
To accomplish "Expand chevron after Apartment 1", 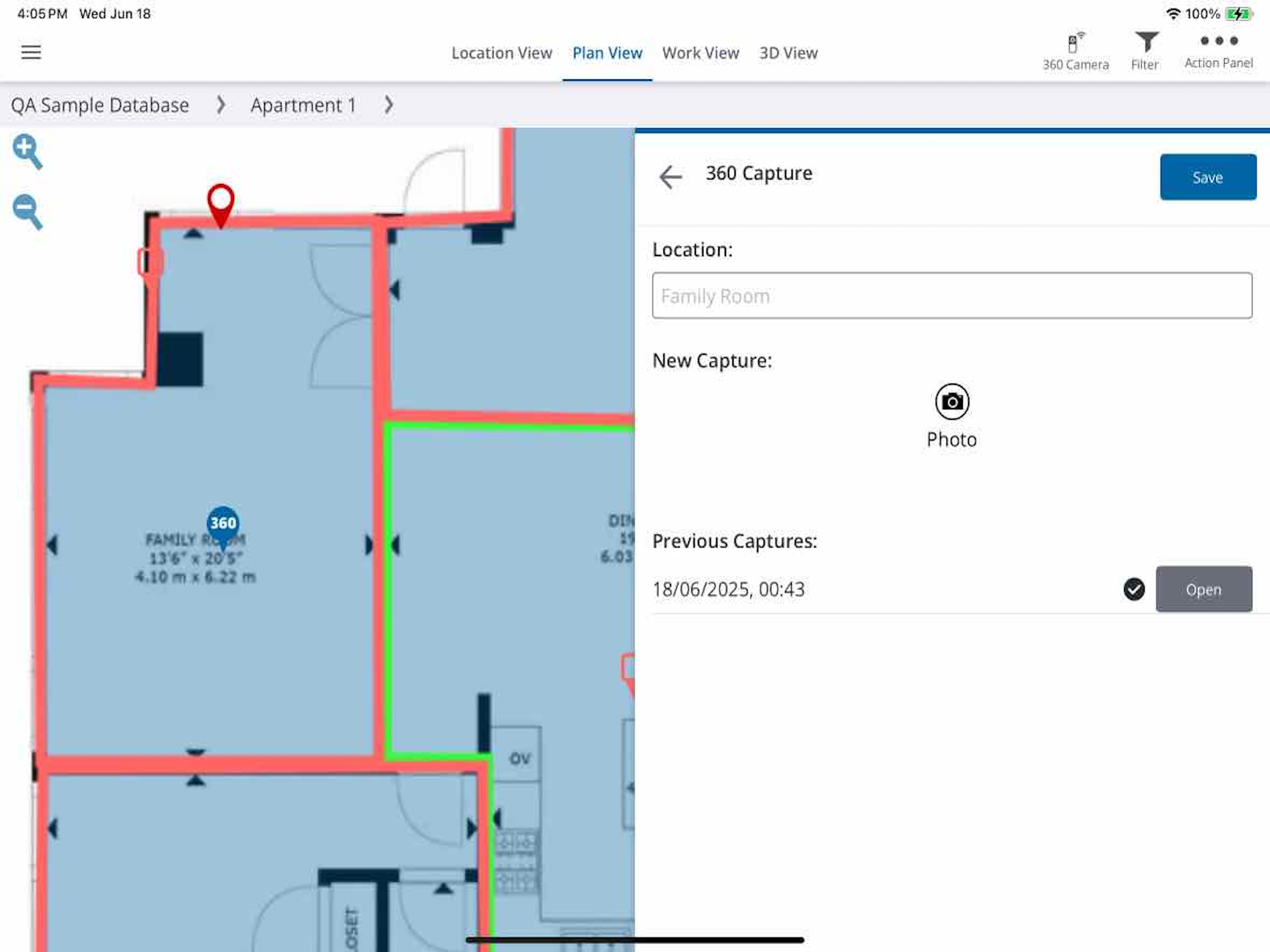I will (x=389, y=105).
